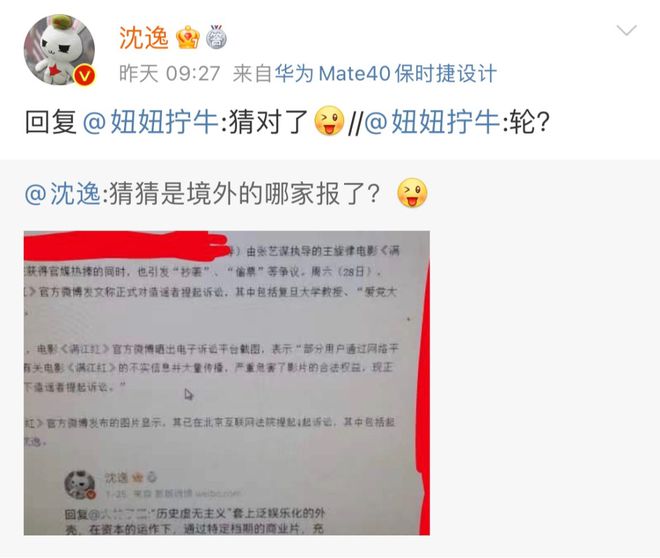
Task: Tap the 来自 source label
Action: click(252, 74)
